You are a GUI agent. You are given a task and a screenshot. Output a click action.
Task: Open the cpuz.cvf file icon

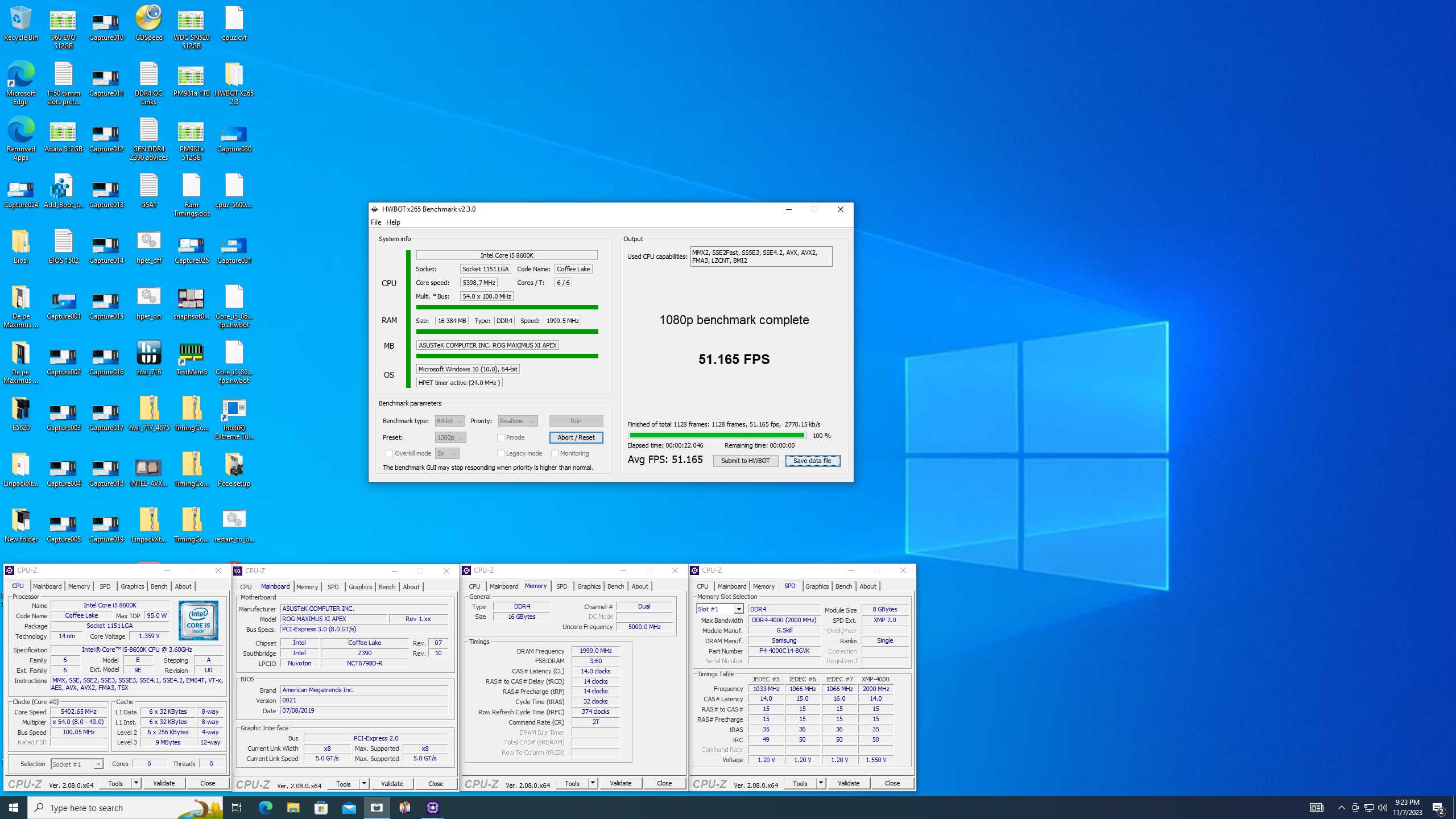[234, 24]
